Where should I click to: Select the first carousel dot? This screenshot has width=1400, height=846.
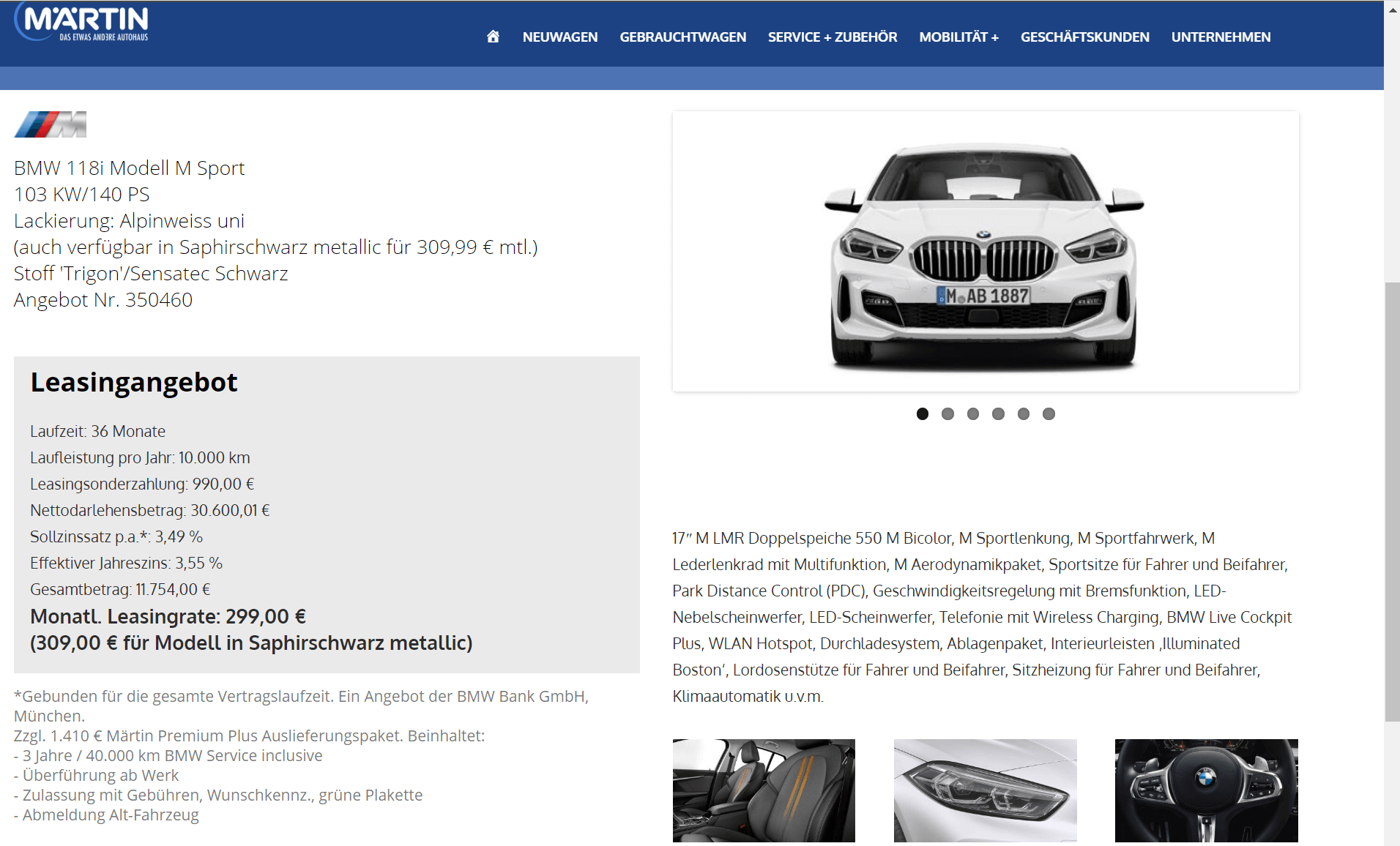[x=923, y=414]
